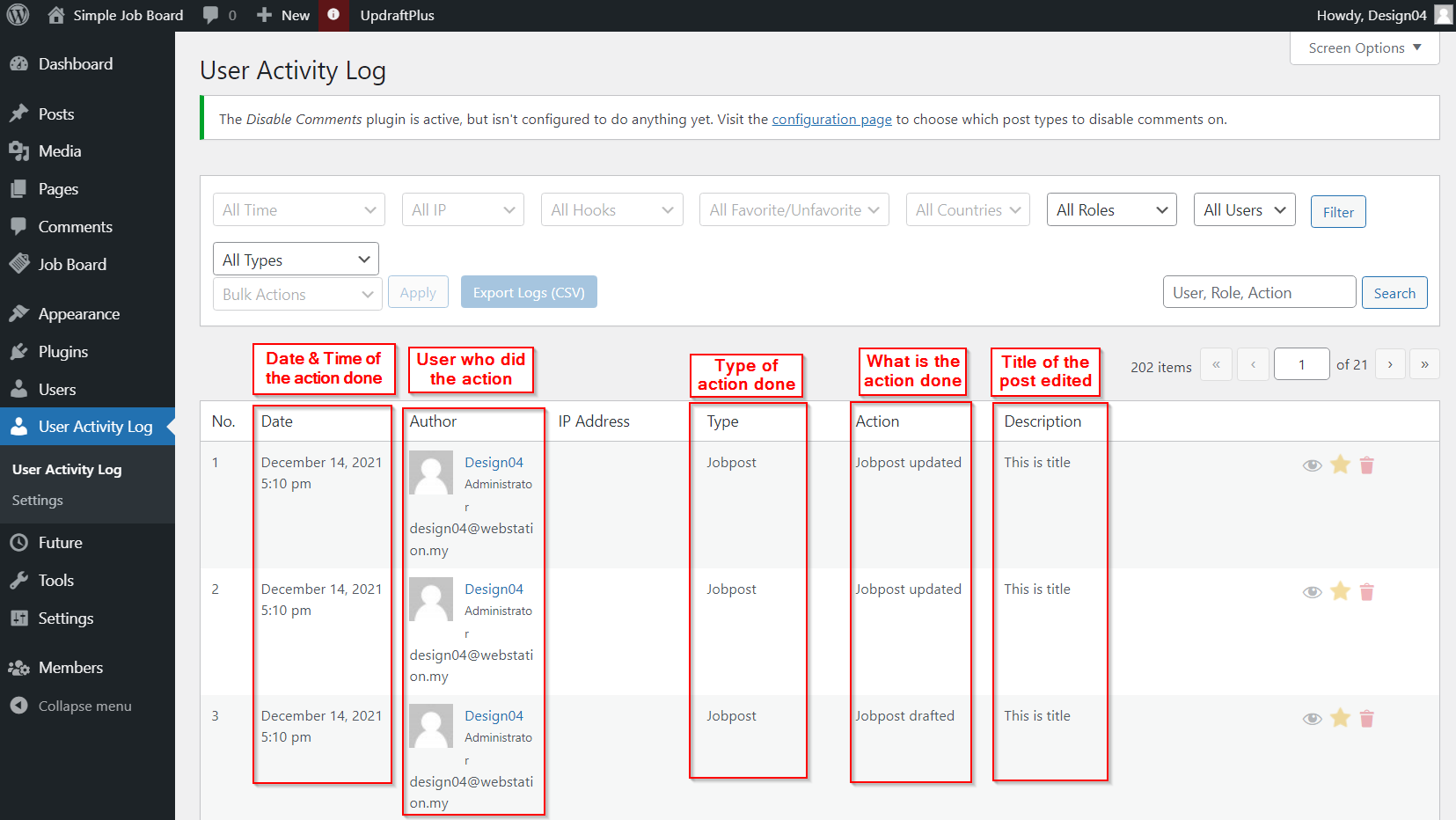Open Screen Options panel
Image resolution: width=1456 pixels, height=820 pixels.
1365,48
